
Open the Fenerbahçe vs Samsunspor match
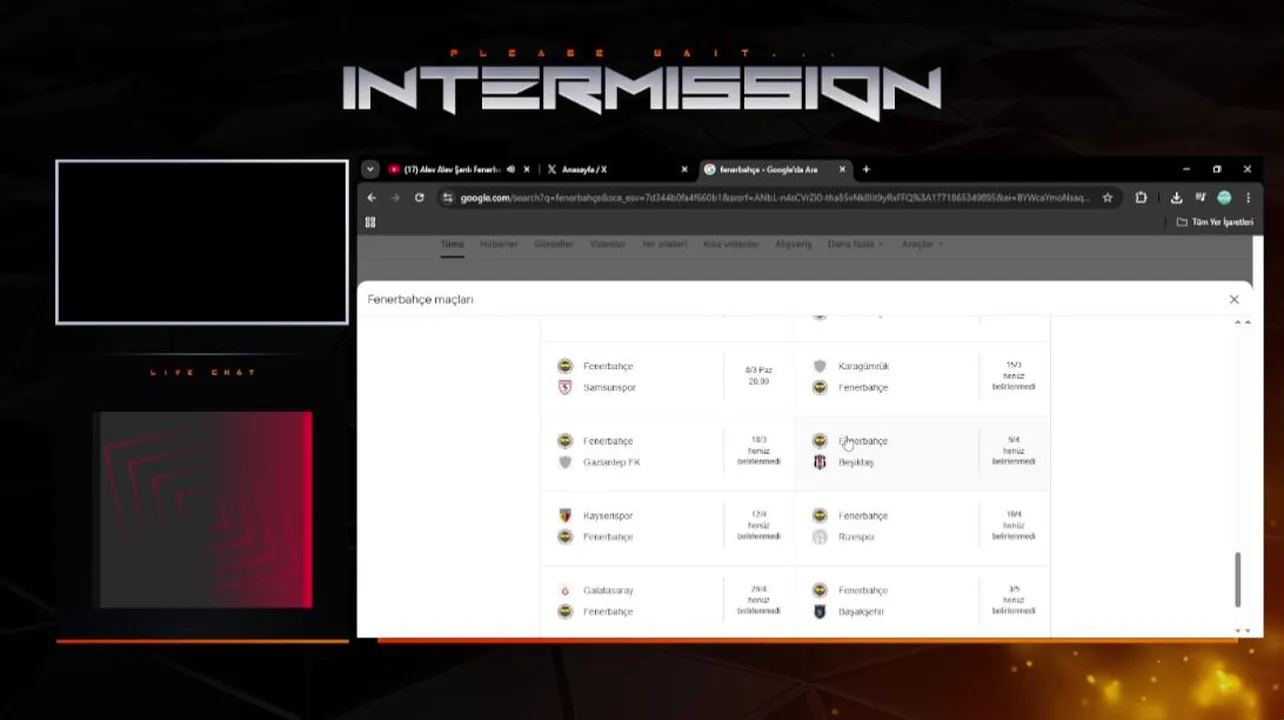[x=667, y=377]
